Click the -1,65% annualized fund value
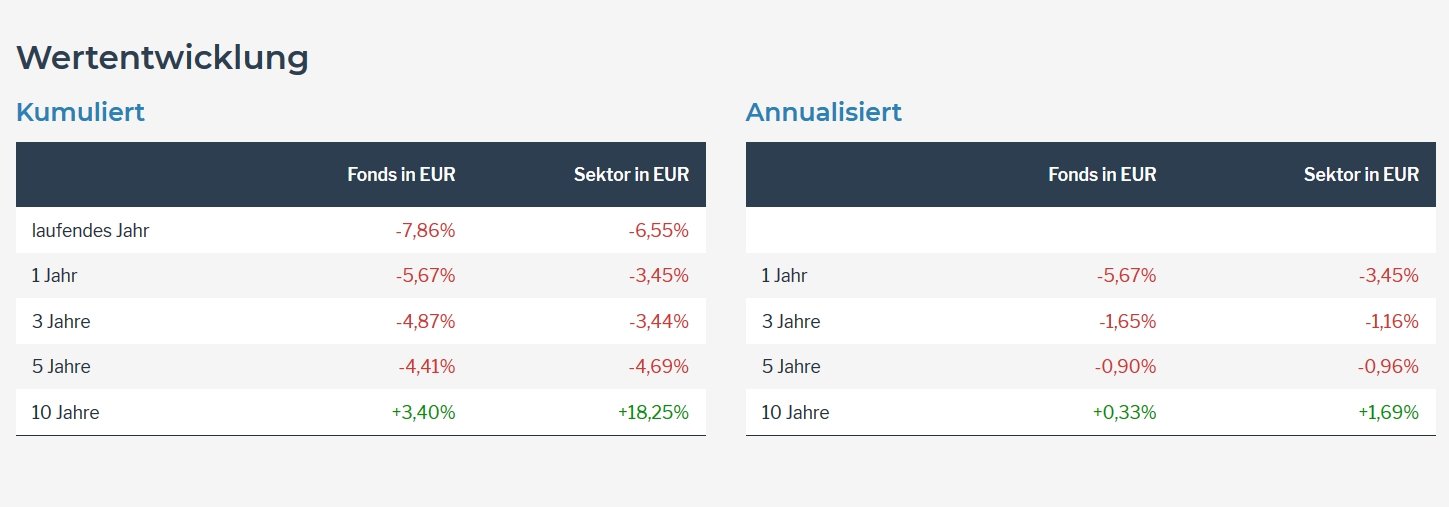Viewport: 1449px width, 507px height. pyautogui.click(x=1127, y=322)
